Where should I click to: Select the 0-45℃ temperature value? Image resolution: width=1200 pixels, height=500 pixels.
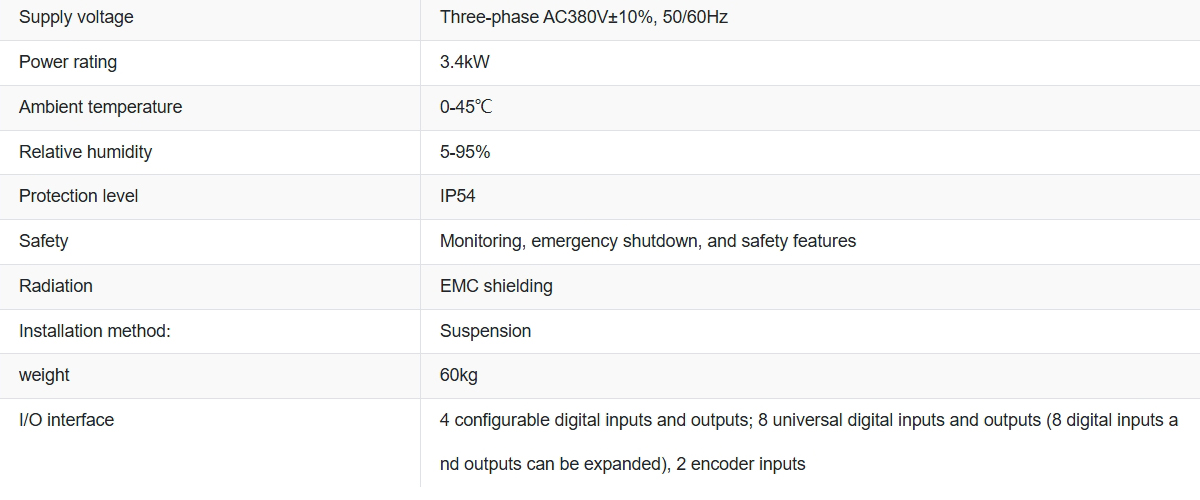coord(466,107)
